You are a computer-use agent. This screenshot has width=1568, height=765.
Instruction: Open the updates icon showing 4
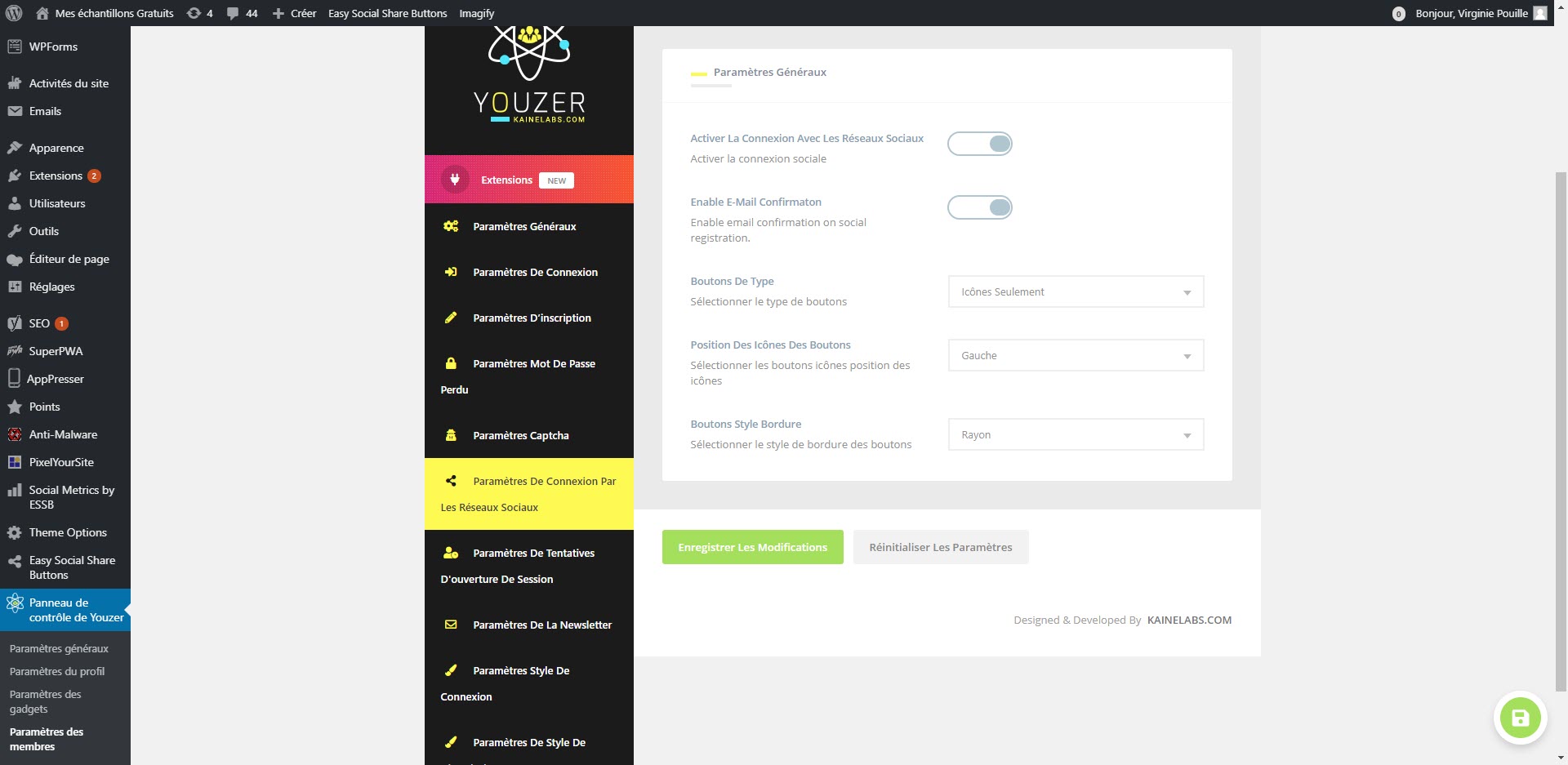point(194,13)
